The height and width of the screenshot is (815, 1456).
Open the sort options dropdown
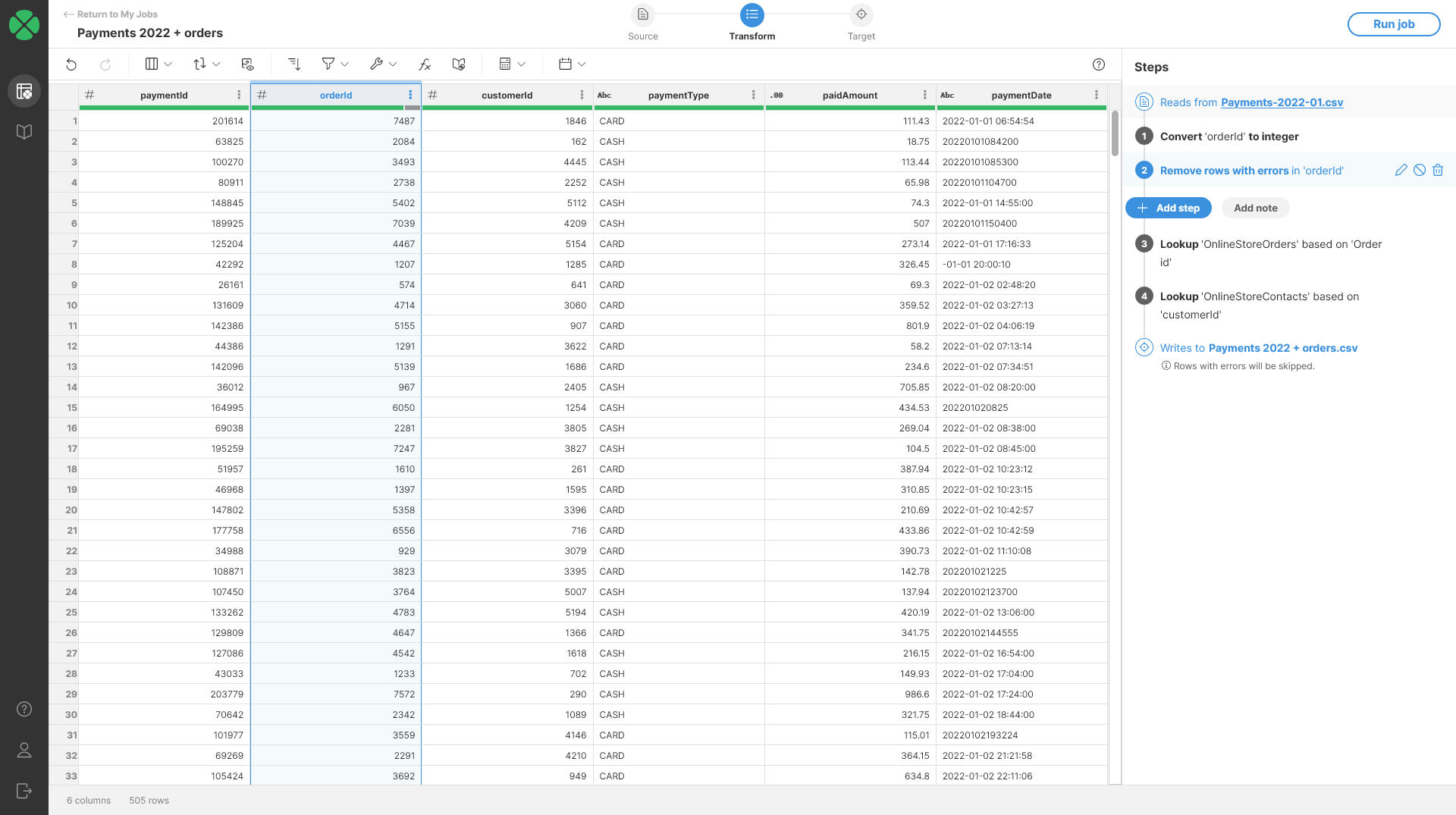tap(216, 64)
